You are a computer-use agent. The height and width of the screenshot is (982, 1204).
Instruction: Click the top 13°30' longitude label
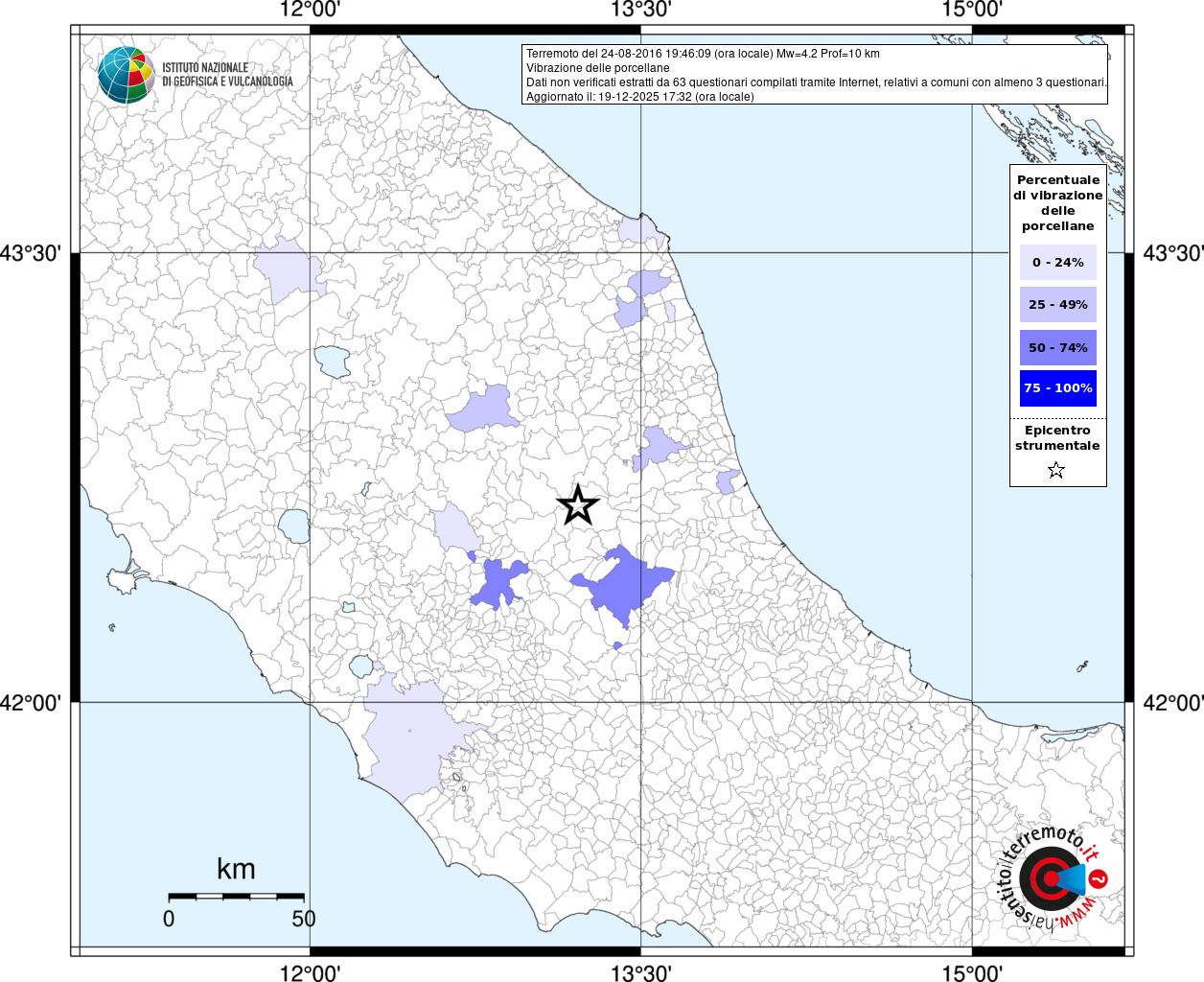tap(640, 11)
